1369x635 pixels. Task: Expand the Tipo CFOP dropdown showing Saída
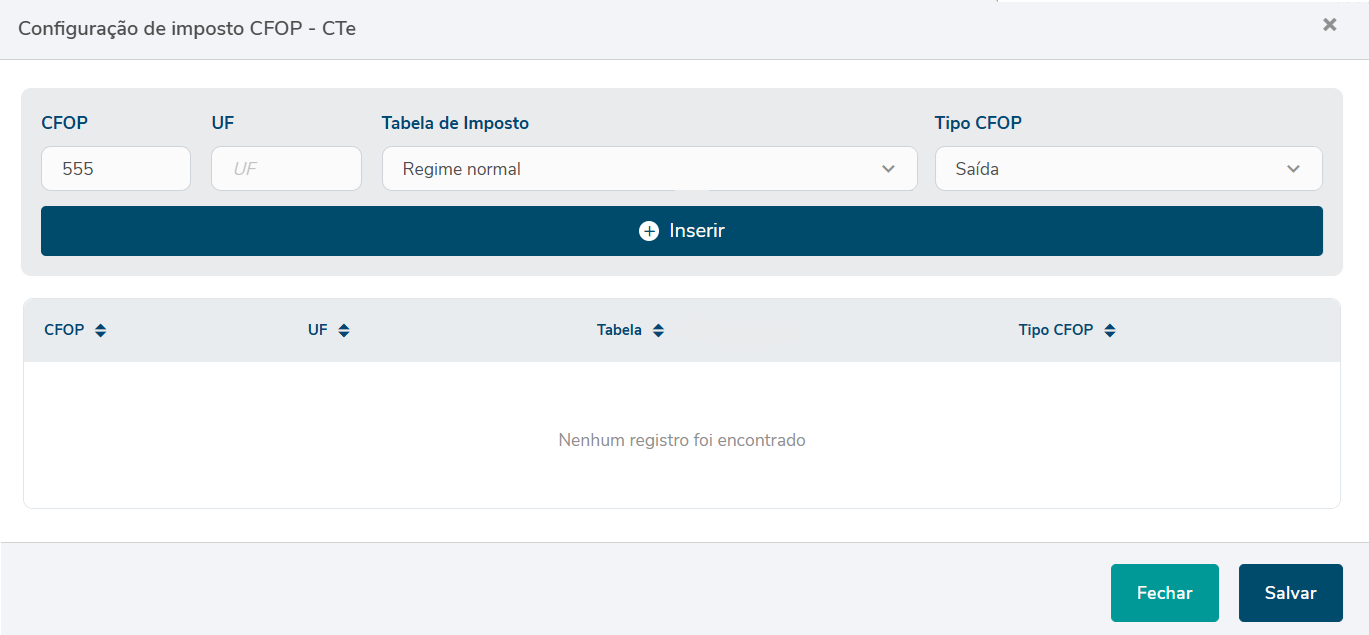1128,169
